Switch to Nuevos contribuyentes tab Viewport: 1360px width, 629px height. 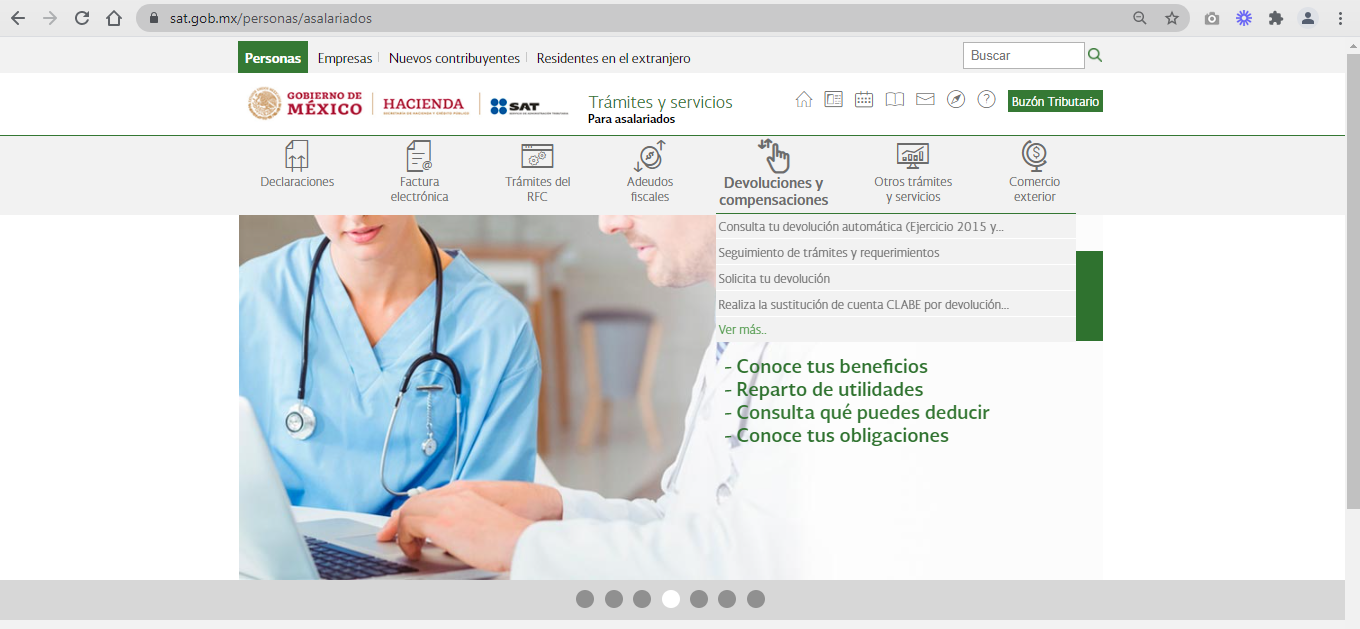454,58
